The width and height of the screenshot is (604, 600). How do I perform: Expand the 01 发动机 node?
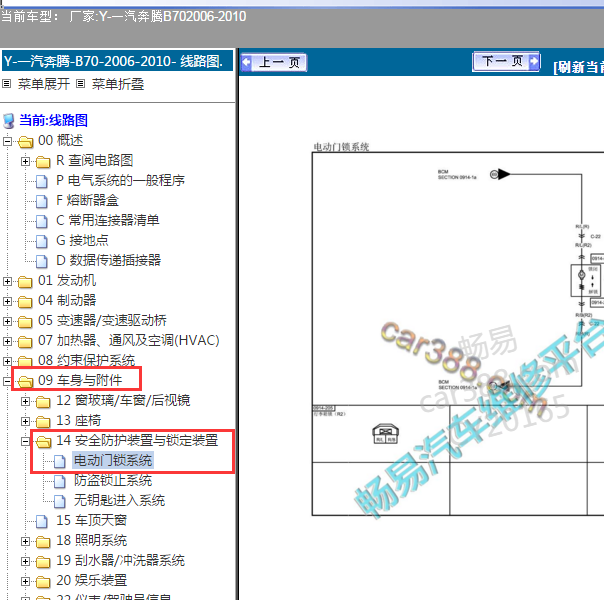click(7, 282)
